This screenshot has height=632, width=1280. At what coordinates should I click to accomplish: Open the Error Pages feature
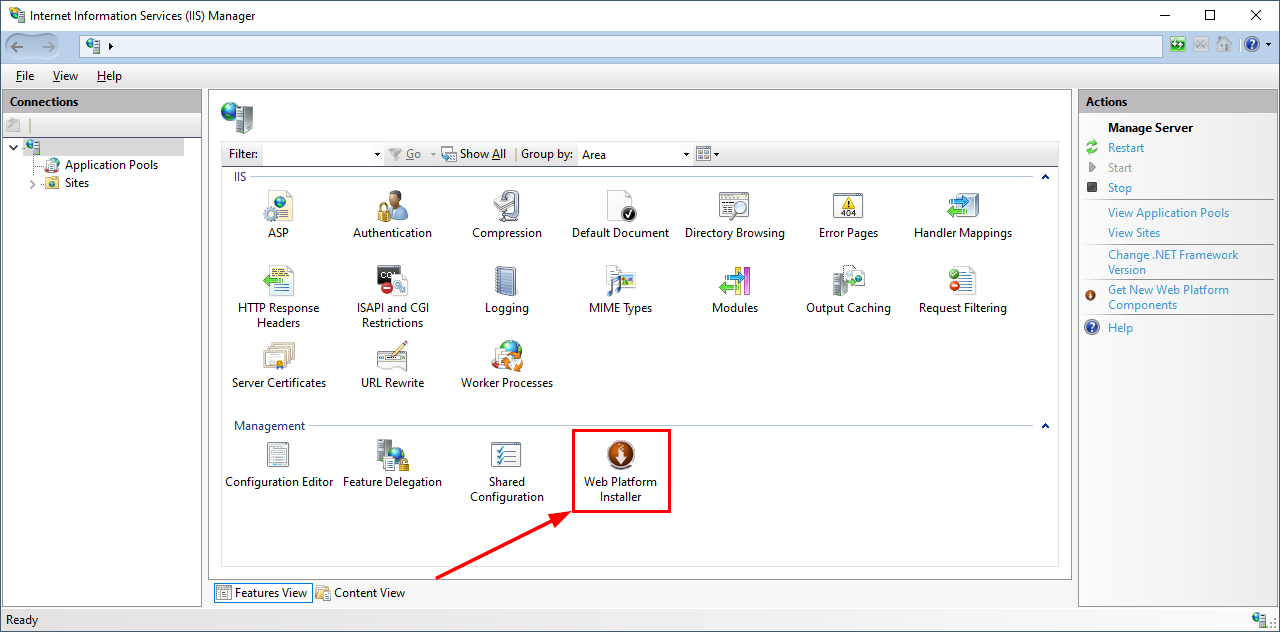click(848, 215)
